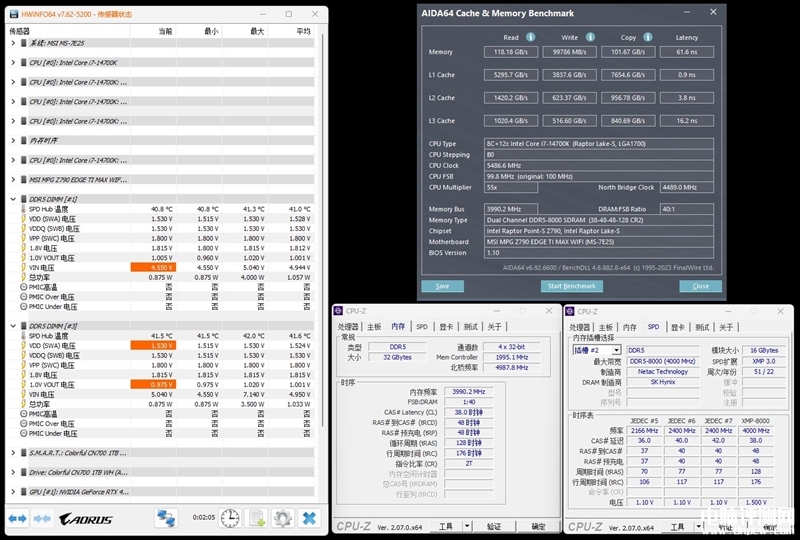Click the AORUS logo in HWiNFO
800x540 pixels.
click(x=86, y=519)
